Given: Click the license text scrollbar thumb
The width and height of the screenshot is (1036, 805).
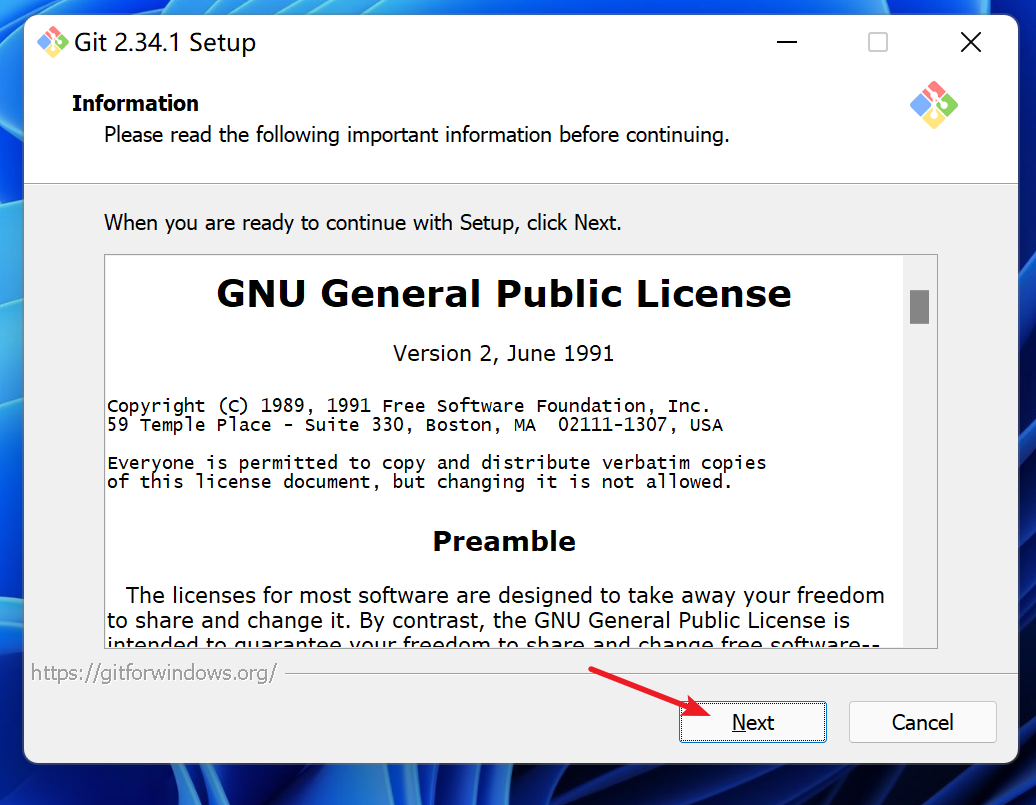Looking at the screenshot, I should (919, 307).
